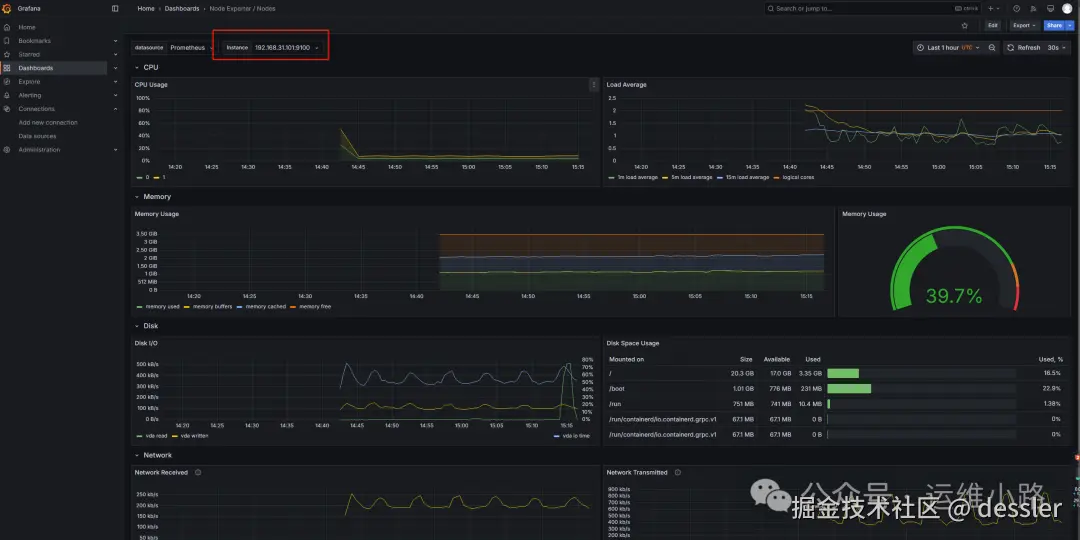
Task: Toggle the 1m load average legend series
Action: click(633, 177)
